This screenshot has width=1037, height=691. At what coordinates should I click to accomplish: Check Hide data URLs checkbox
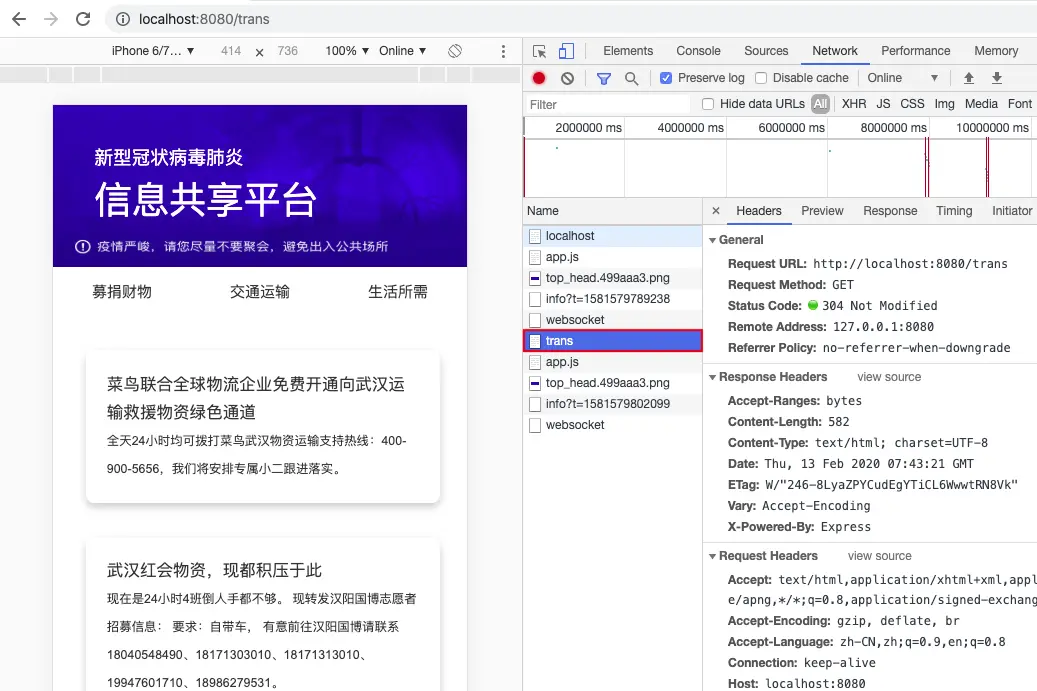click(708, 104)
